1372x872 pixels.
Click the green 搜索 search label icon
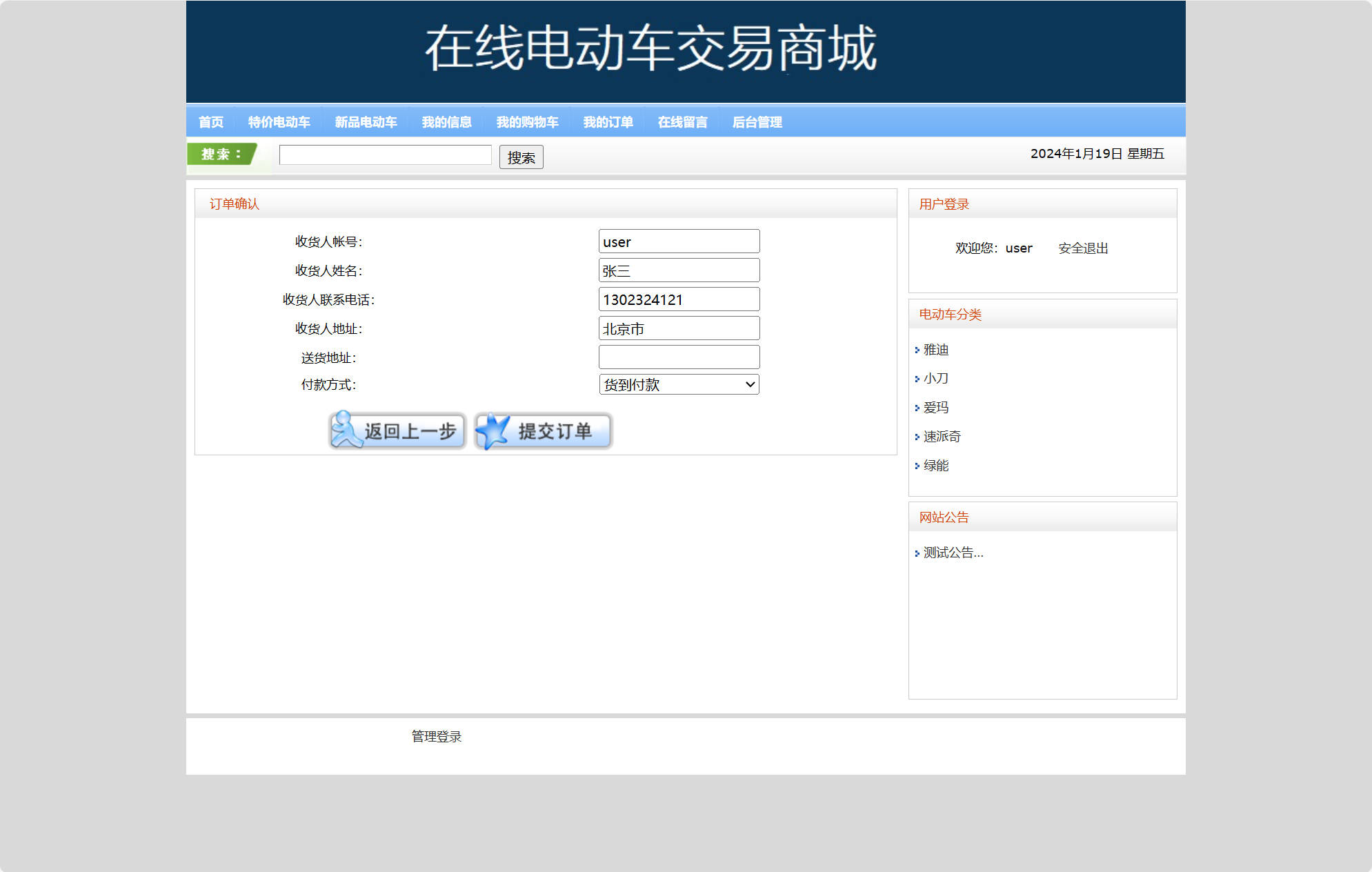coord(219,155)
